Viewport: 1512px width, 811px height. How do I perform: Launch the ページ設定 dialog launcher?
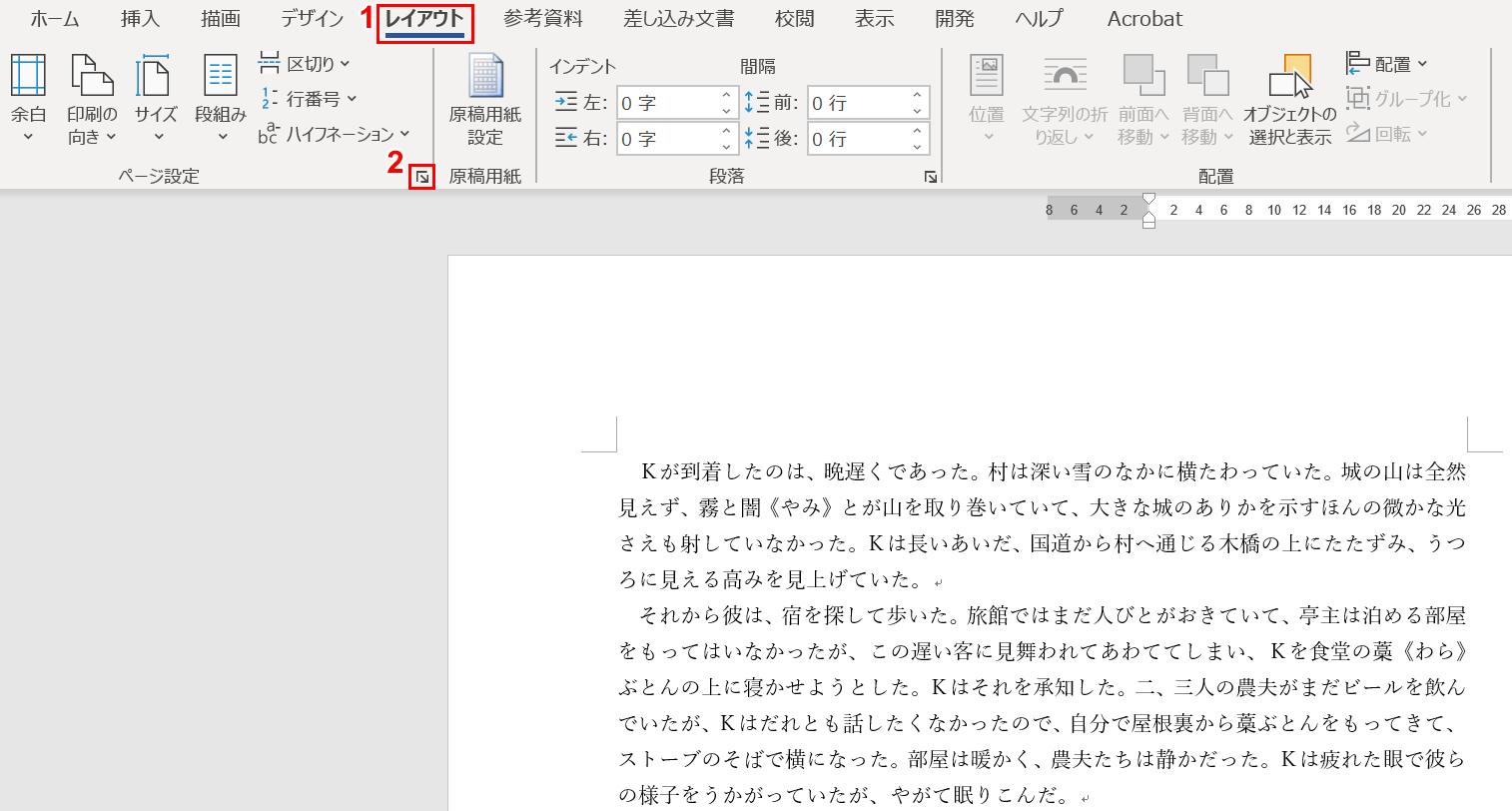pos(422,177)
